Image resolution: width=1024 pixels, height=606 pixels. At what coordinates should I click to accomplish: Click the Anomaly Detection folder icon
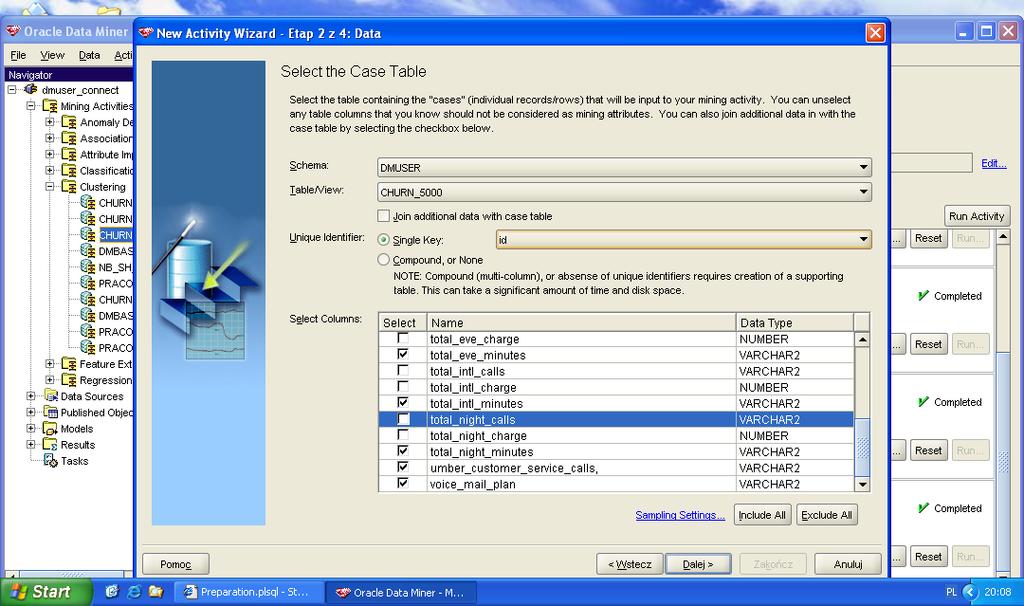69,122
